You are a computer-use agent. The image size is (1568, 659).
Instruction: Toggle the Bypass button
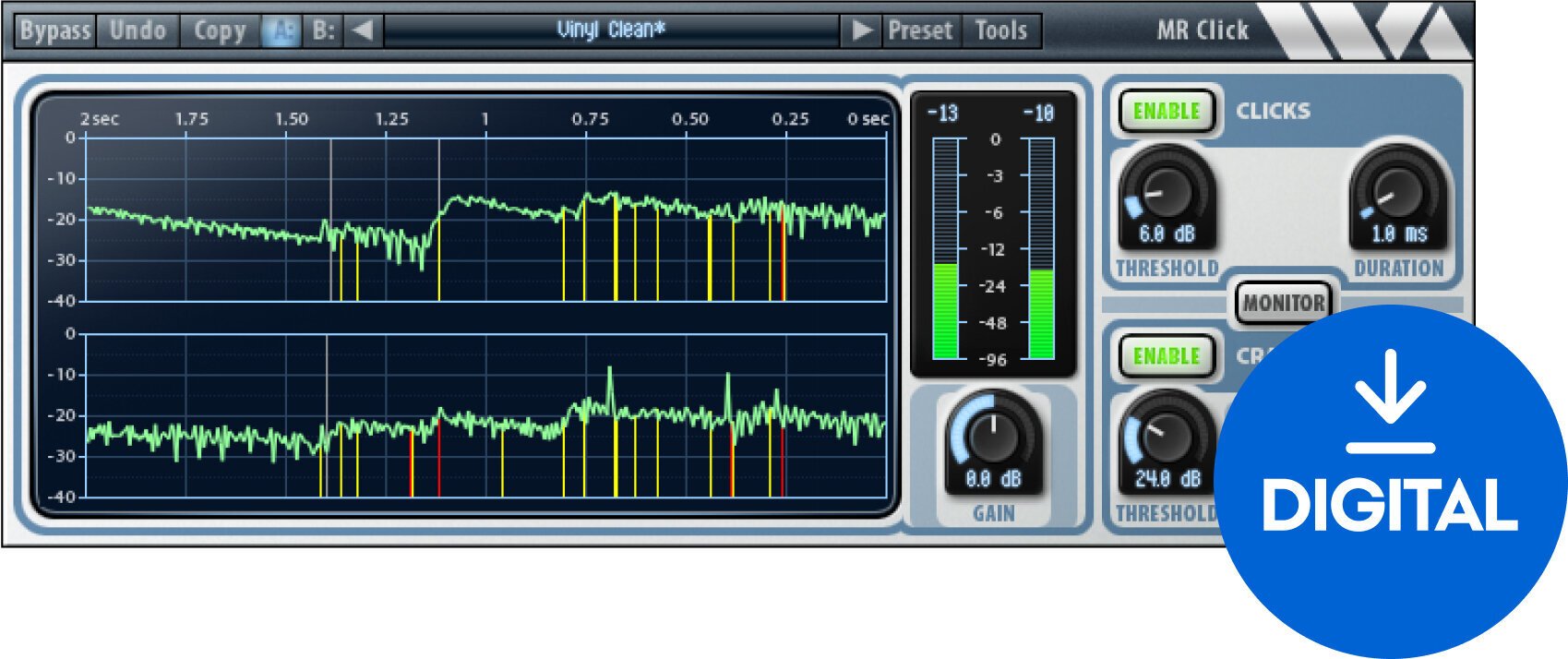click(55, 30)
